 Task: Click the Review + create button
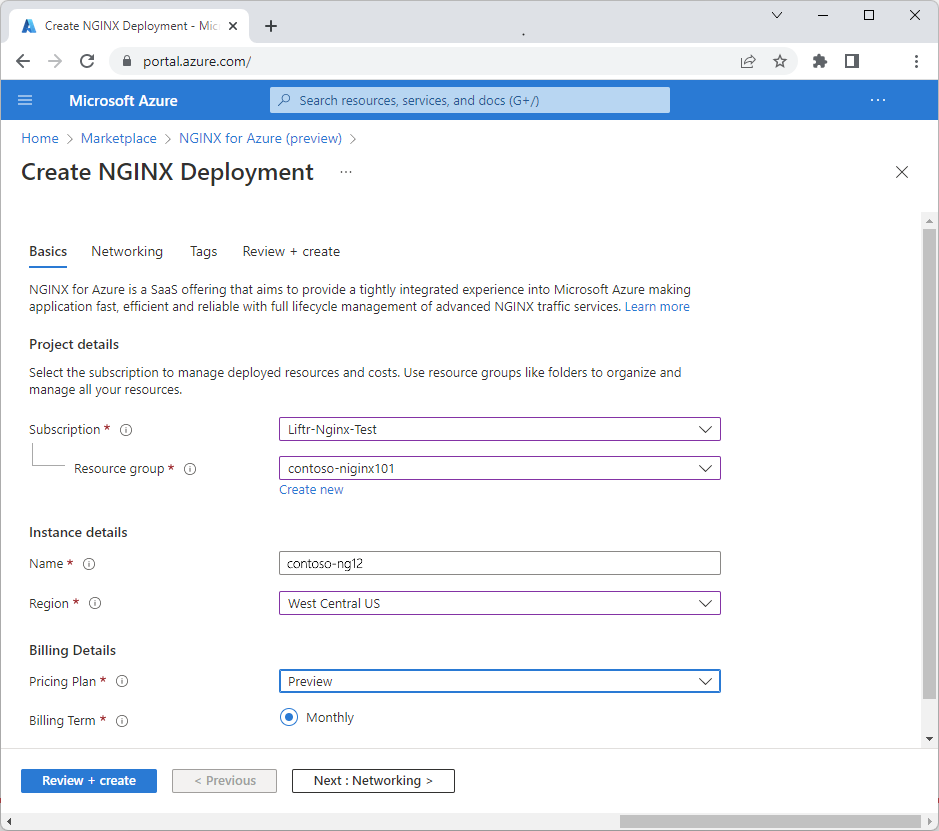coord(89,781)
